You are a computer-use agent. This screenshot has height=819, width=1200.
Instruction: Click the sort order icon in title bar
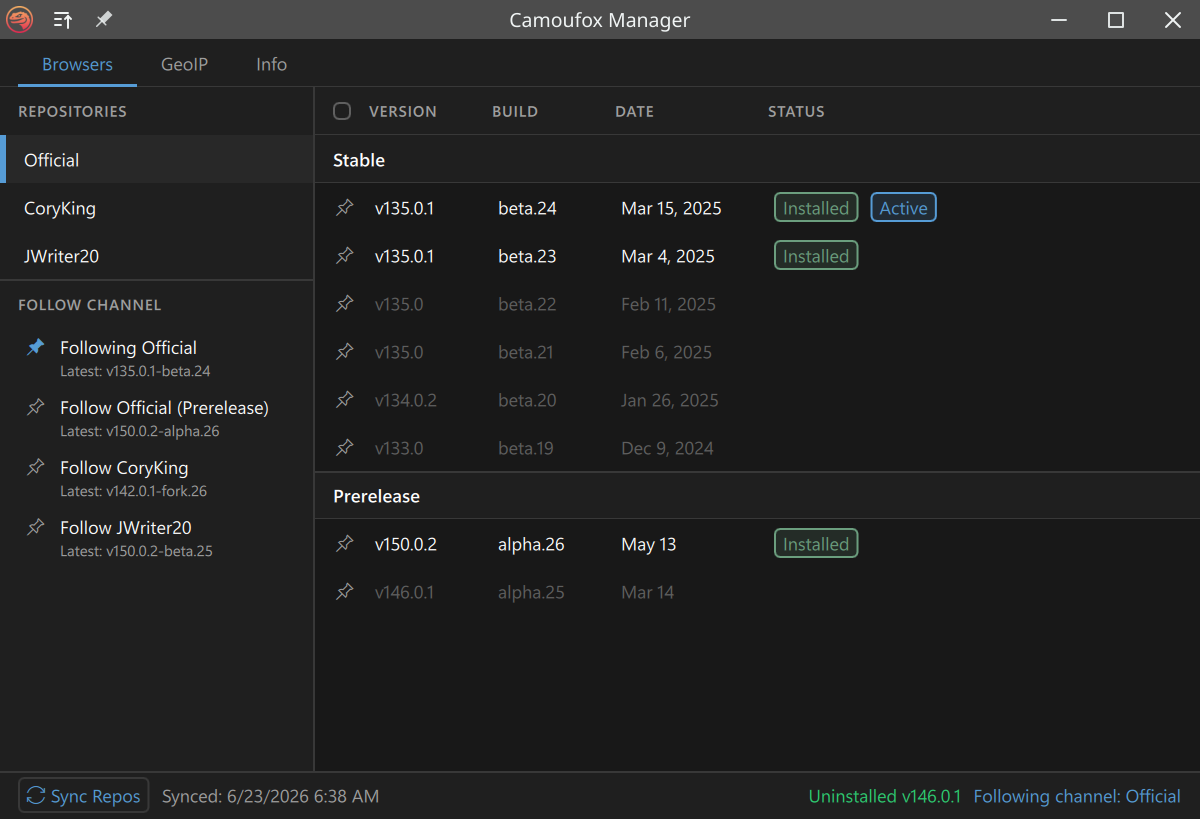(63, 20)
